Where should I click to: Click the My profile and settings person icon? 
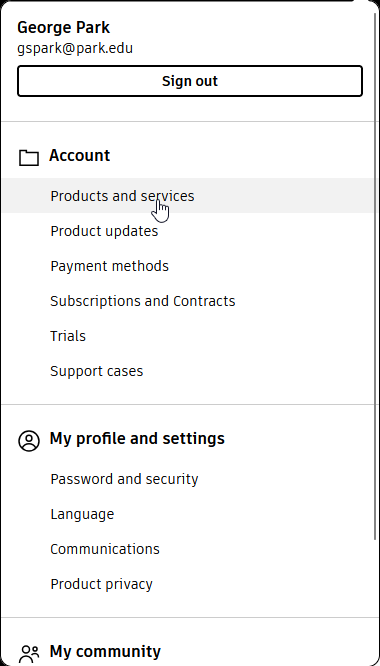tap(29, 440)
